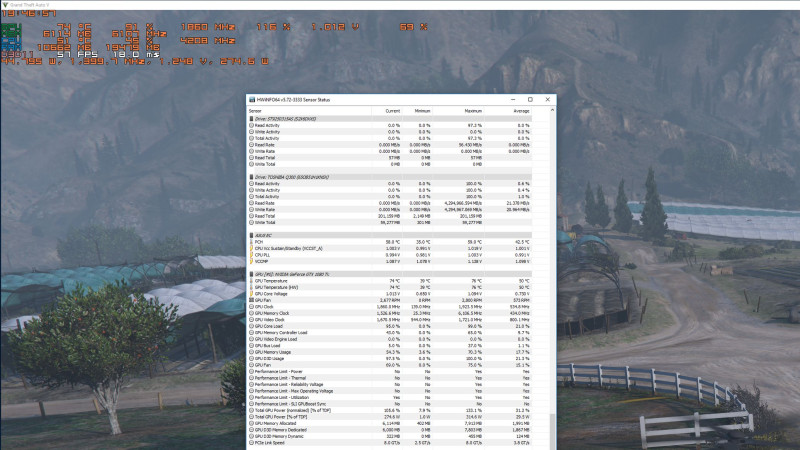Click the Grand Theft Auto V window icon
This screenshot has height=450, width=800.
tap(6, 5)
